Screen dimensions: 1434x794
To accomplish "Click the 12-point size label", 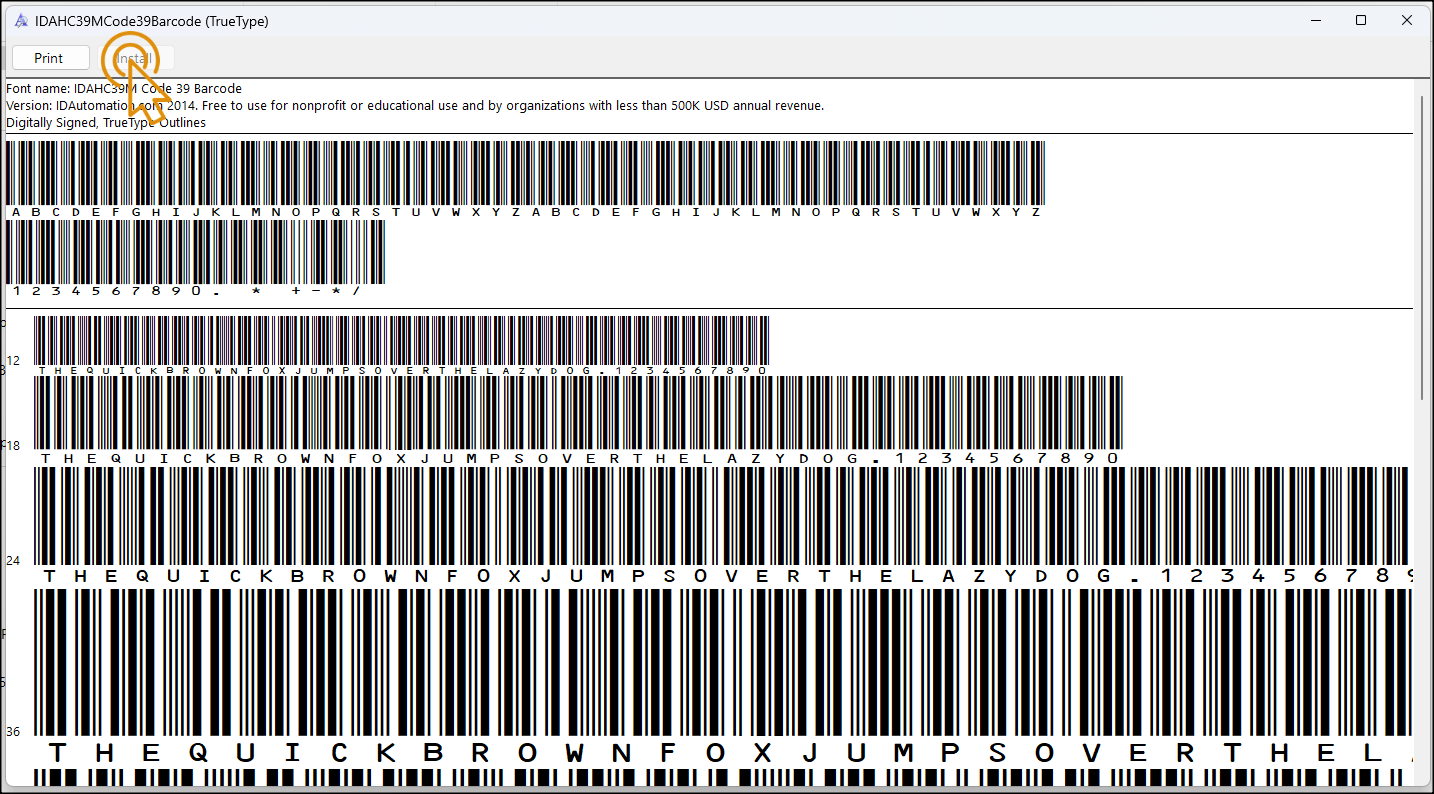I will tap(13, 360).
